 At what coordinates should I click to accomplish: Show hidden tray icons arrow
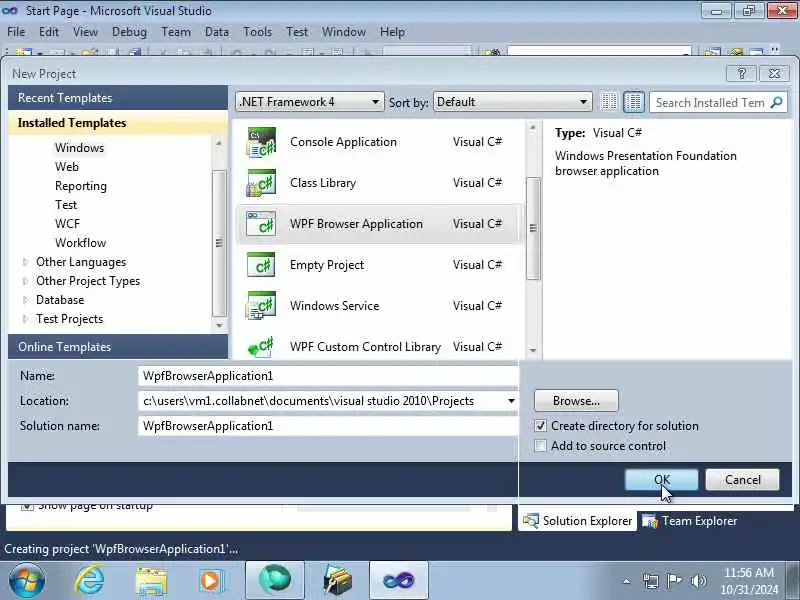pos(627,581)
